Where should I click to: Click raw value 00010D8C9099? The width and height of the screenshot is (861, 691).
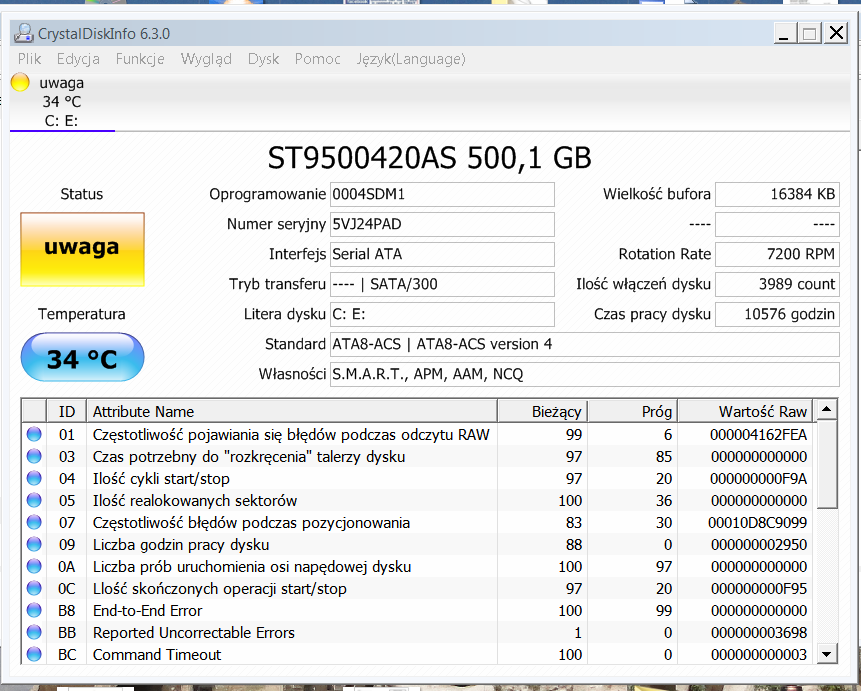757,522
